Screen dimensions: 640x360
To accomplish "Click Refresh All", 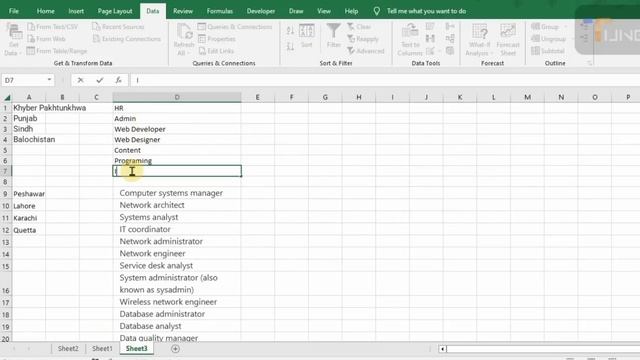I will 184,40.
